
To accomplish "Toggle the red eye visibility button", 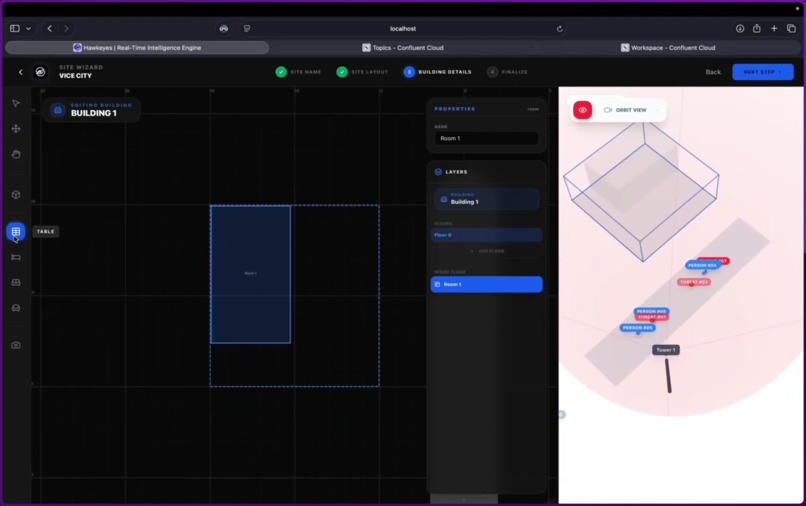I will pyautogui.click(x=582, y=110).
